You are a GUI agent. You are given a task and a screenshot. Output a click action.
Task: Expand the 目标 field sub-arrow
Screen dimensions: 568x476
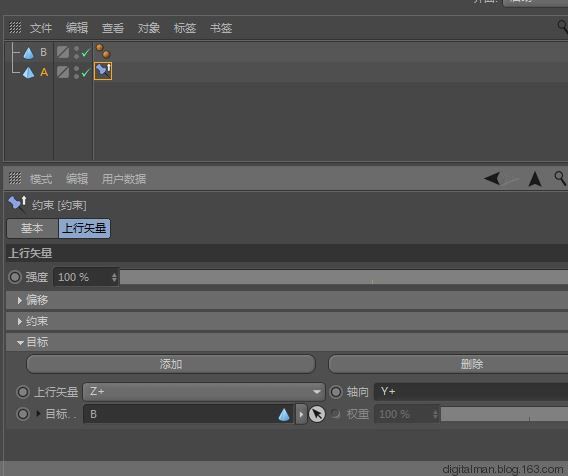click(x=38, y=413)
